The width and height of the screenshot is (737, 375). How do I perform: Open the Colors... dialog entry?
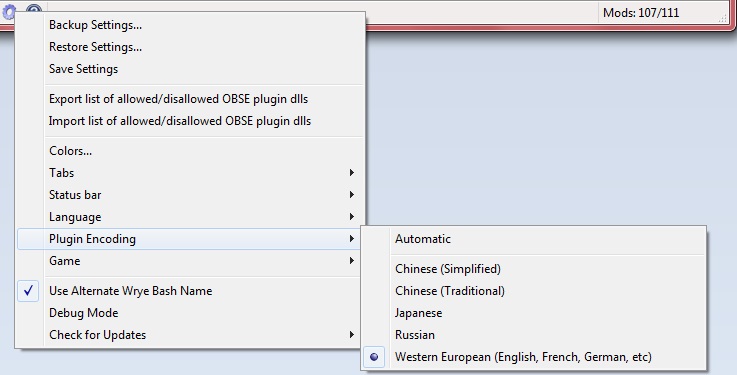coord(190,151)
